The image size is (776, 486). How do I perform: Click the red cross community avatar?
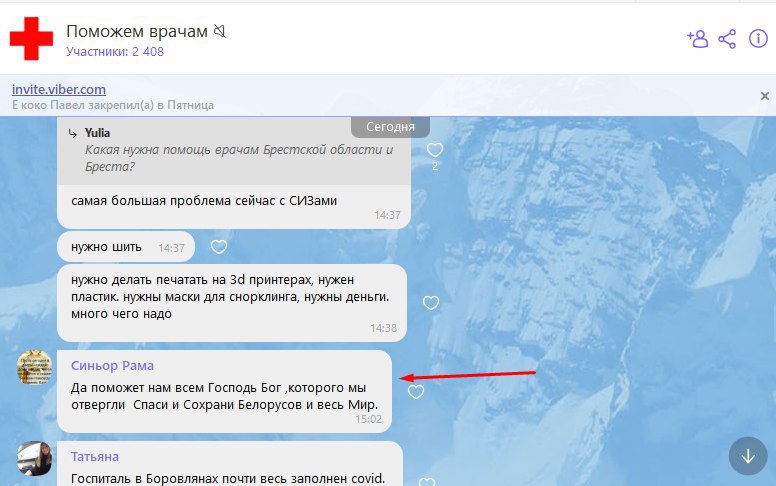click(31, 39)
